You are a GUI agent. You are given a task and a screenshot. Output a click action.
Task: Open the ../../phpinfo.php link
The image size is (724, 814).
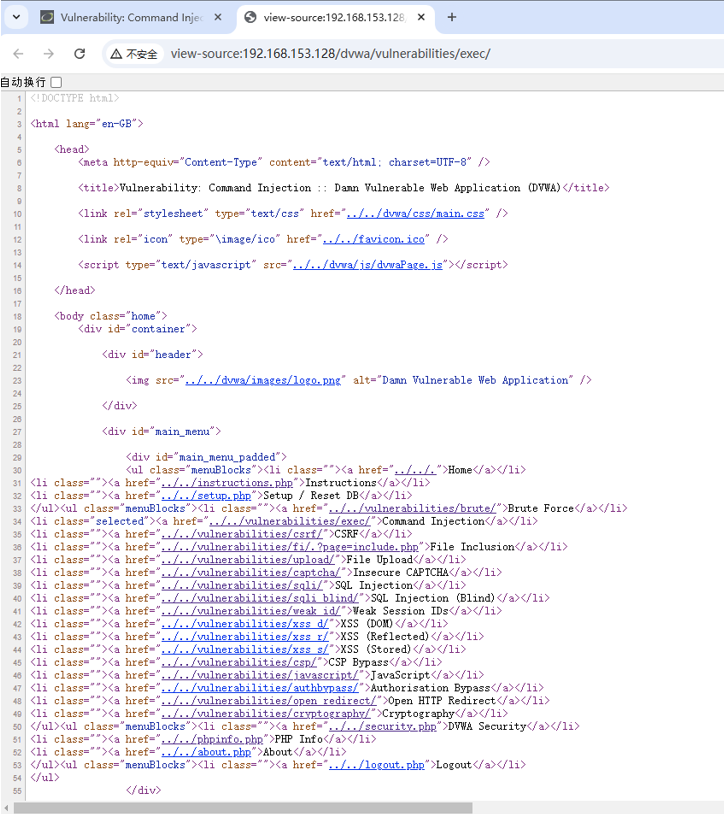pyautogui.click(x=212, y=739)
